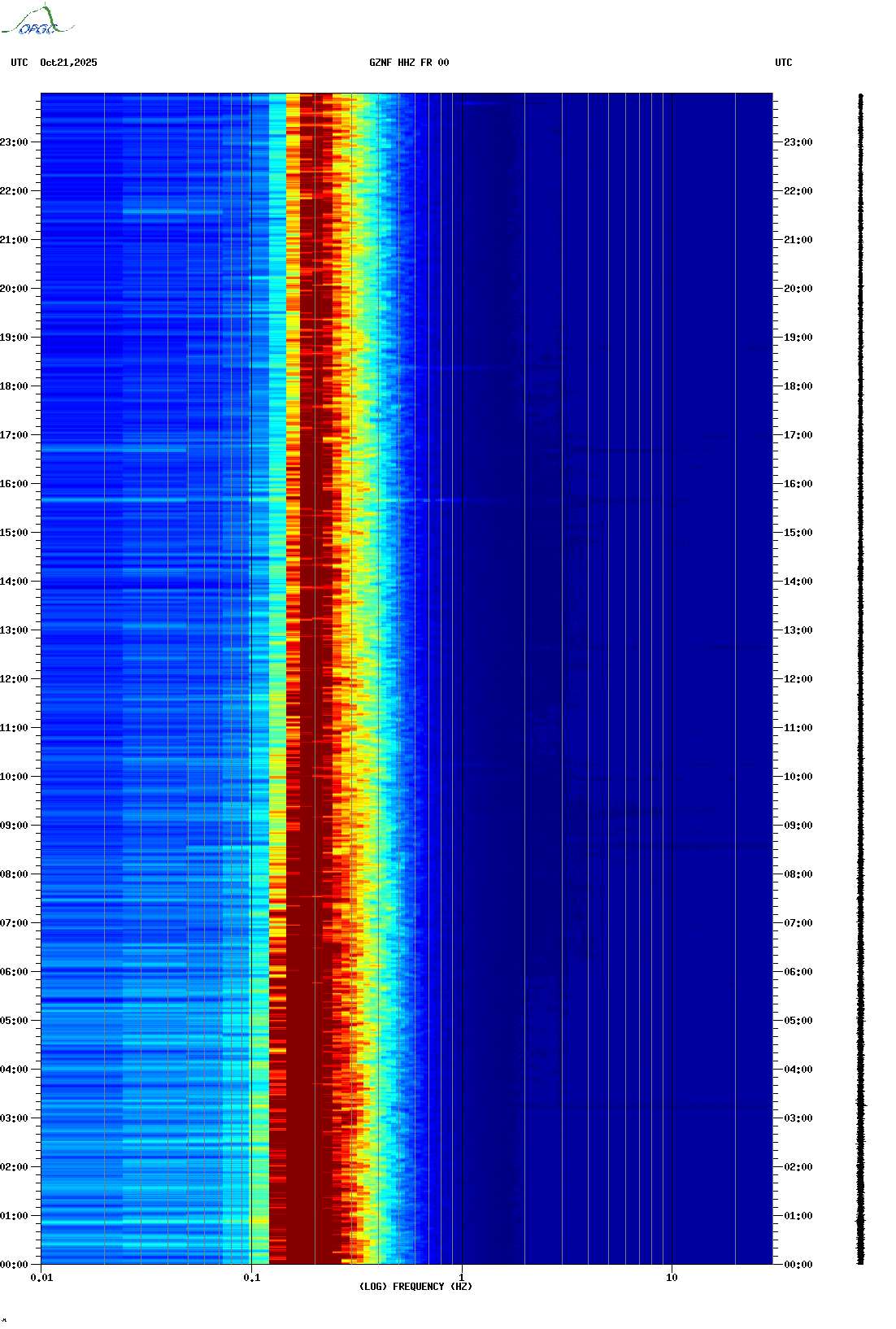Click the (LOG) FREQUENCY (HZ) axis title
Screen dimensions: 896x1329
415,1287
